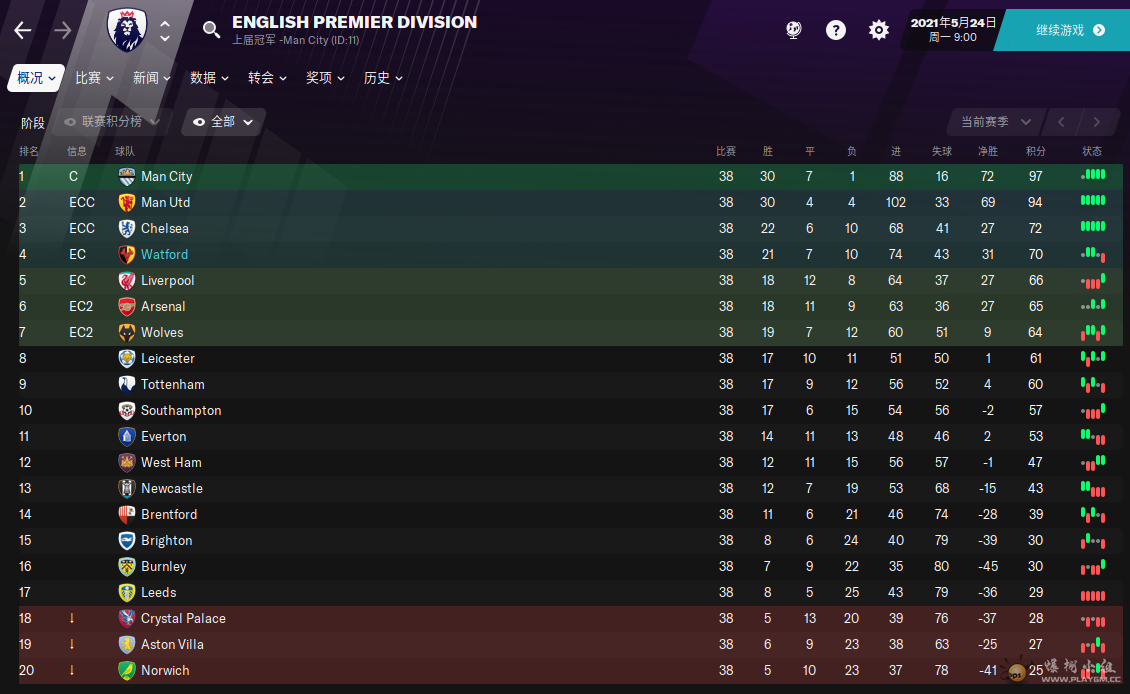The image size is (1130, 694).
Task: Click the globe trophy icon
Action: (x=793, y=30)
